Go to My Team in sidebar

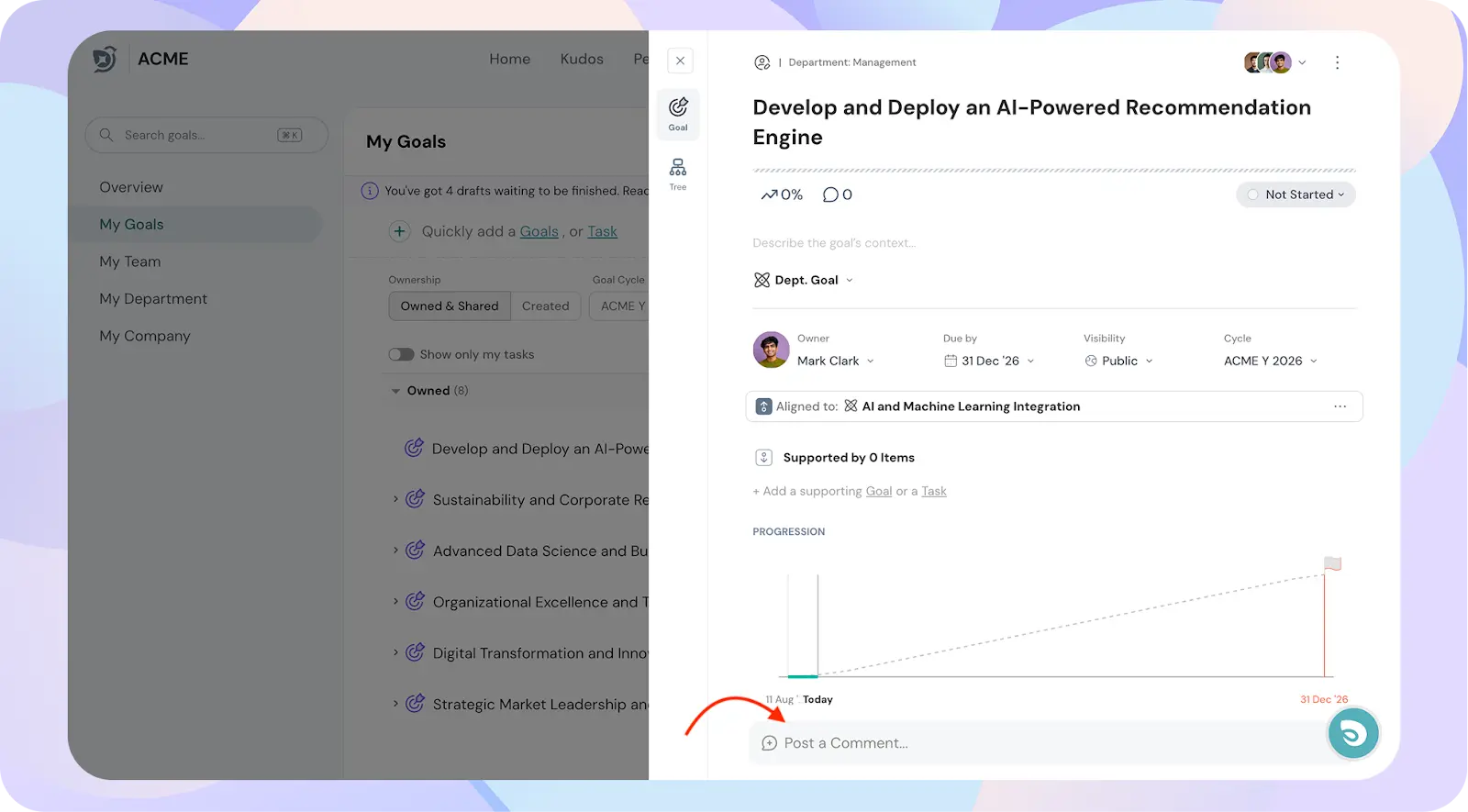tap(130, 261)
